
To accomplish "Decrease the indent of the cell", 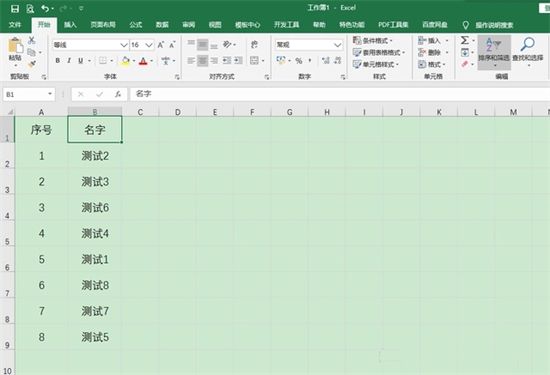I will [227, 61].
